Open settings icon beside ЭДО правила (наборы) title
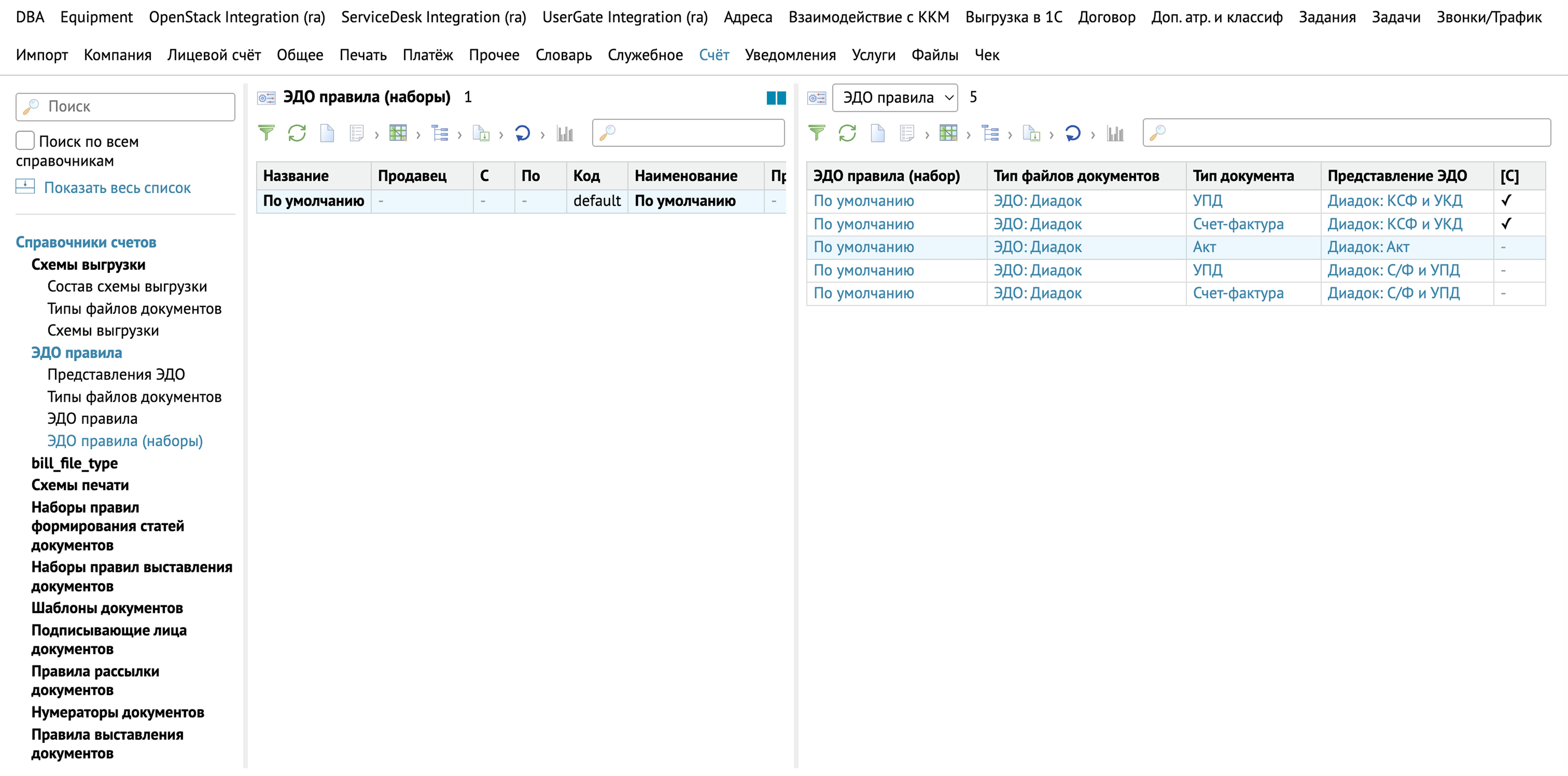 click(266, 98)
